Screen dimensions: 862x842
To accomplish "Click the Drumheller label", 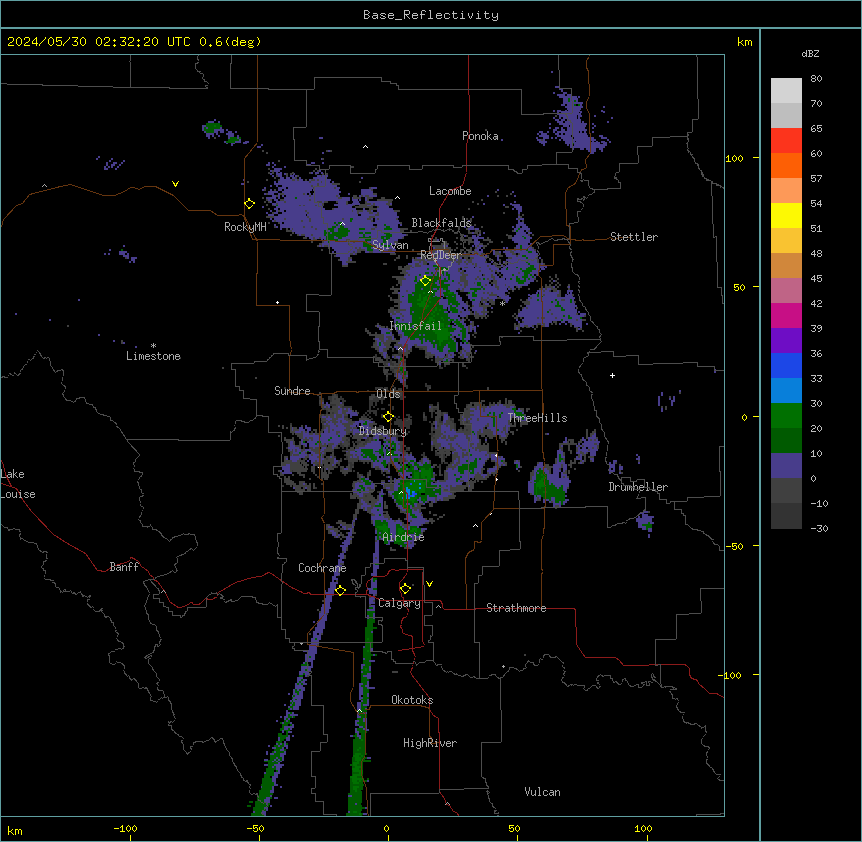I will pyautogui.click(x=638, y=487).
